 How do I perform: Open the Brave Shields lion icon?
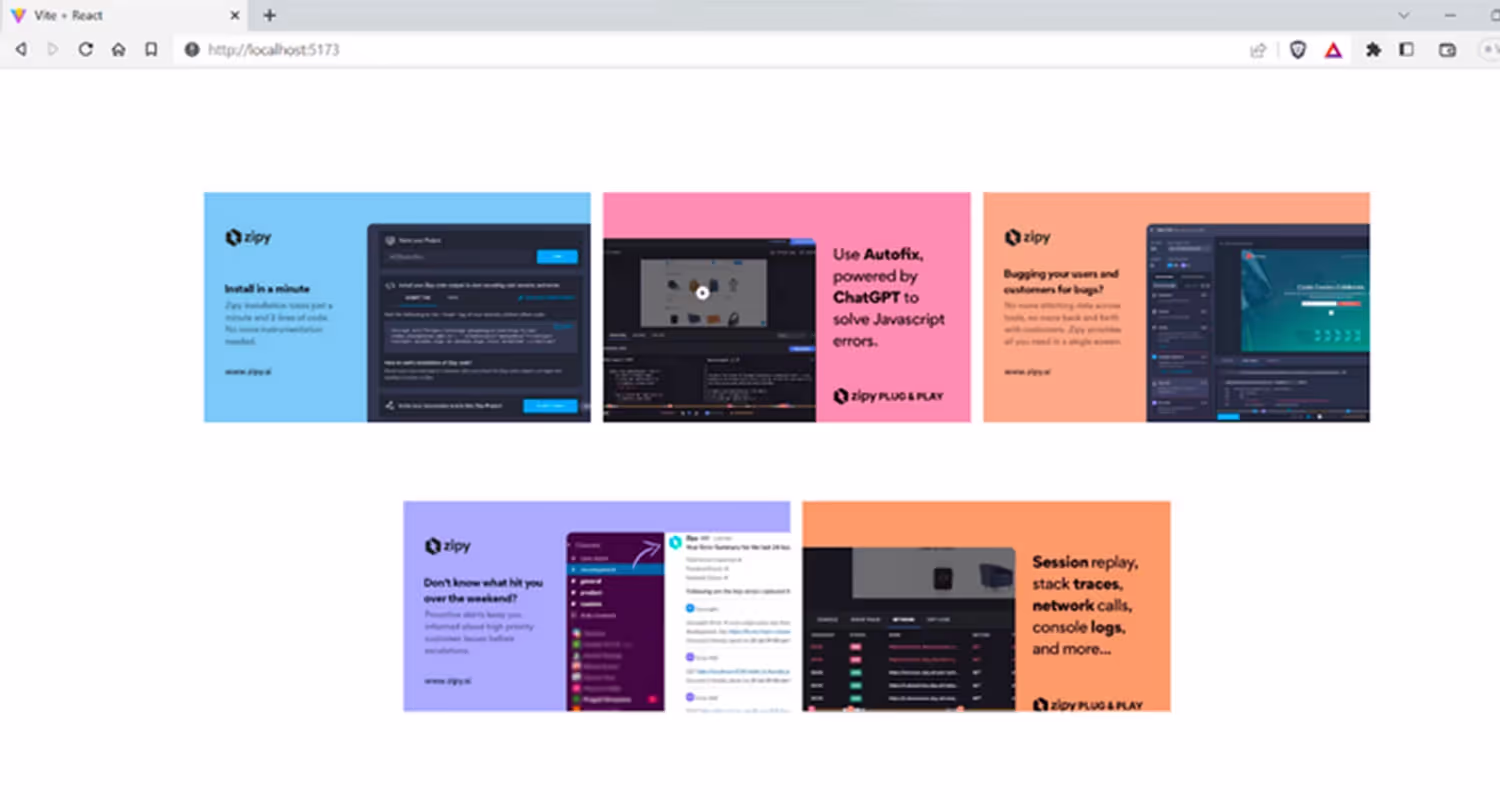1298,50
